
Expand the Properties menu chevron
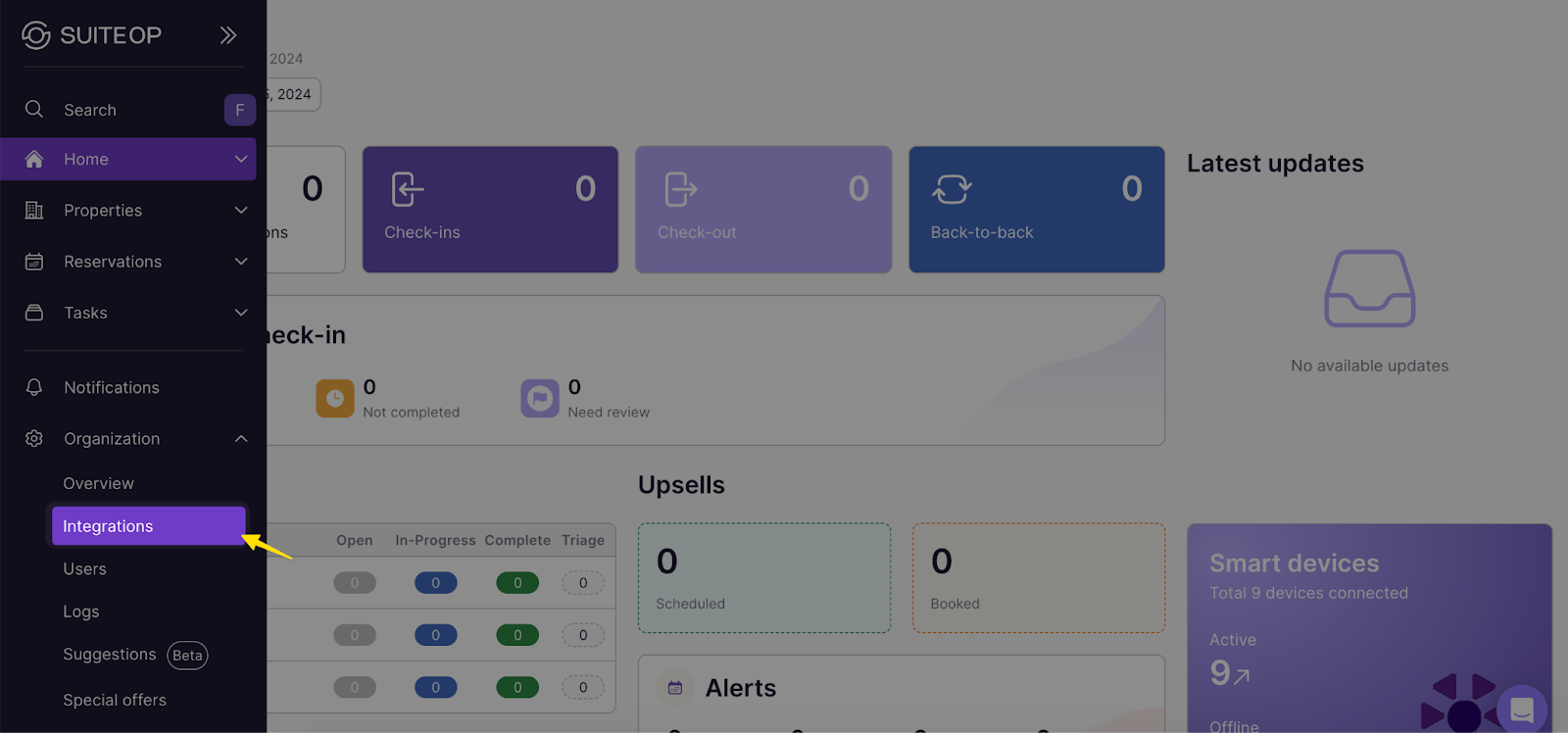[241, 210]
